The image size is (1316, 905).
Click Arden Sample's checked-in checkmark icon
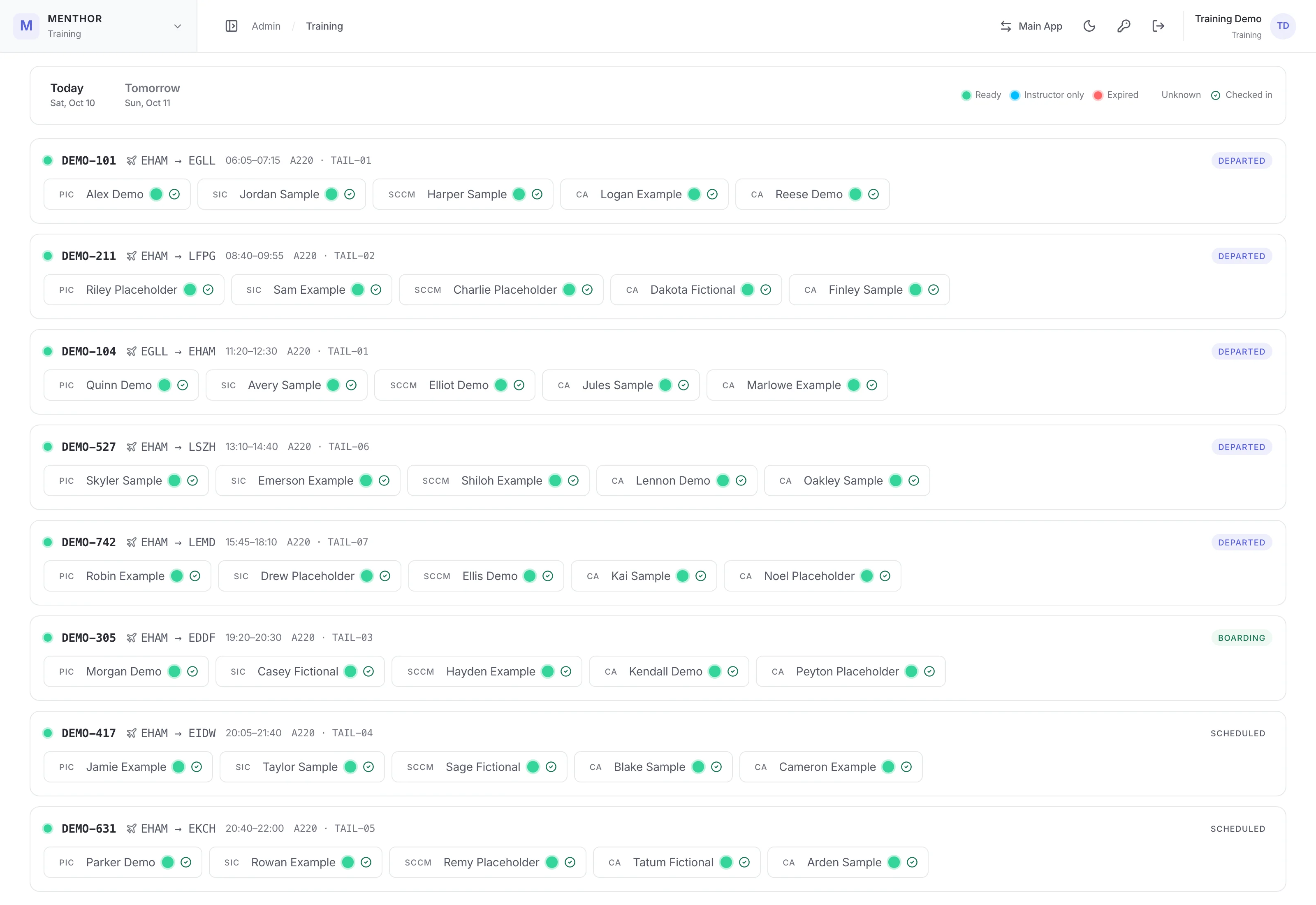912,863
